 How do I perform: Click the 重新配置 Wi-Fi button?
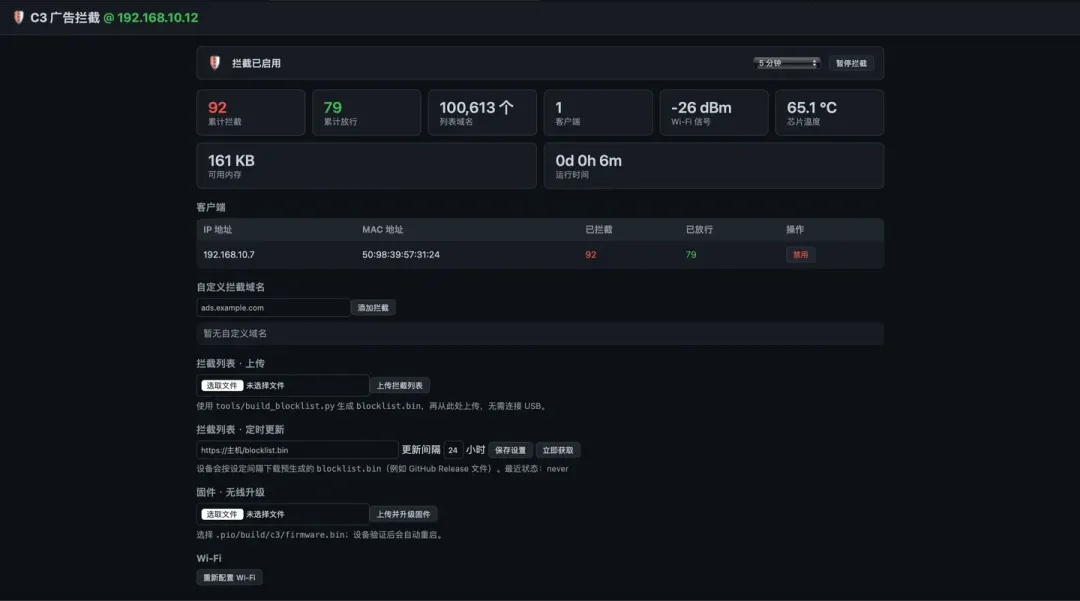[229, 578]
